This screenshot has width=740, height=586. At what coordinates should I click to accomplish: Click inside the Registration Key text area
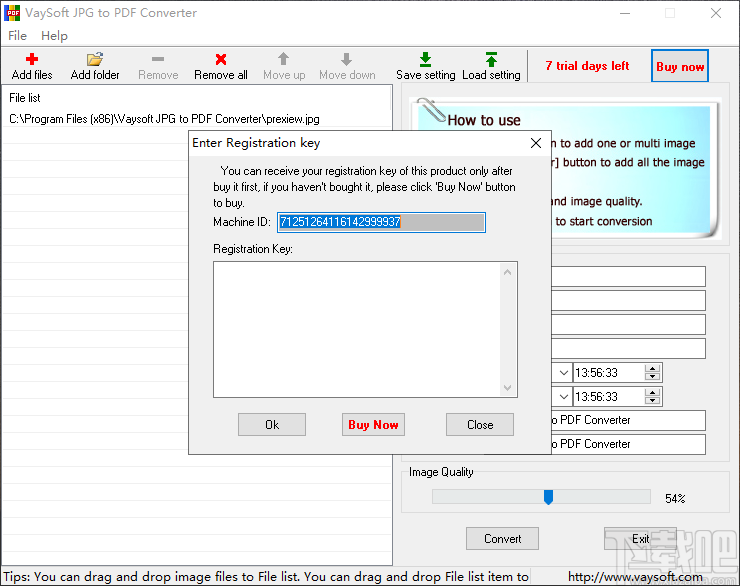tap(357, 329)
